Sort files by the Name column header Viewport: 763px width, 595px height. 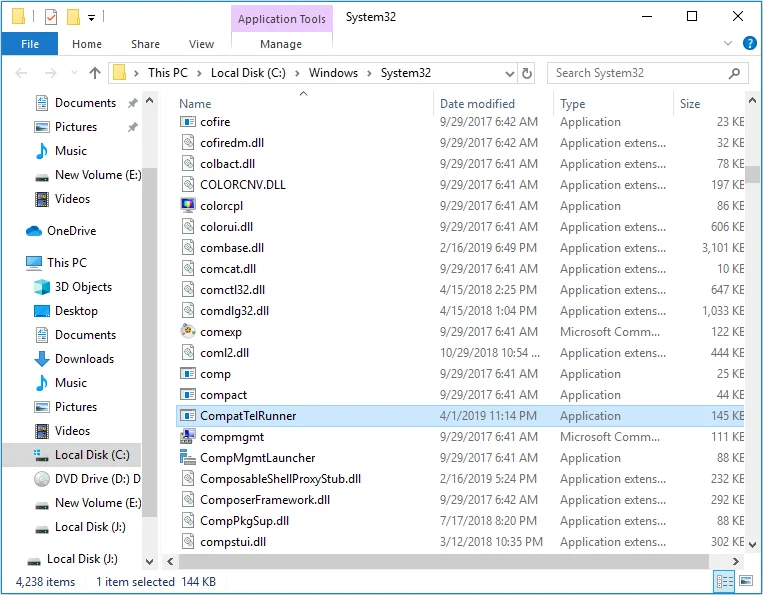[x=195, y=104]
